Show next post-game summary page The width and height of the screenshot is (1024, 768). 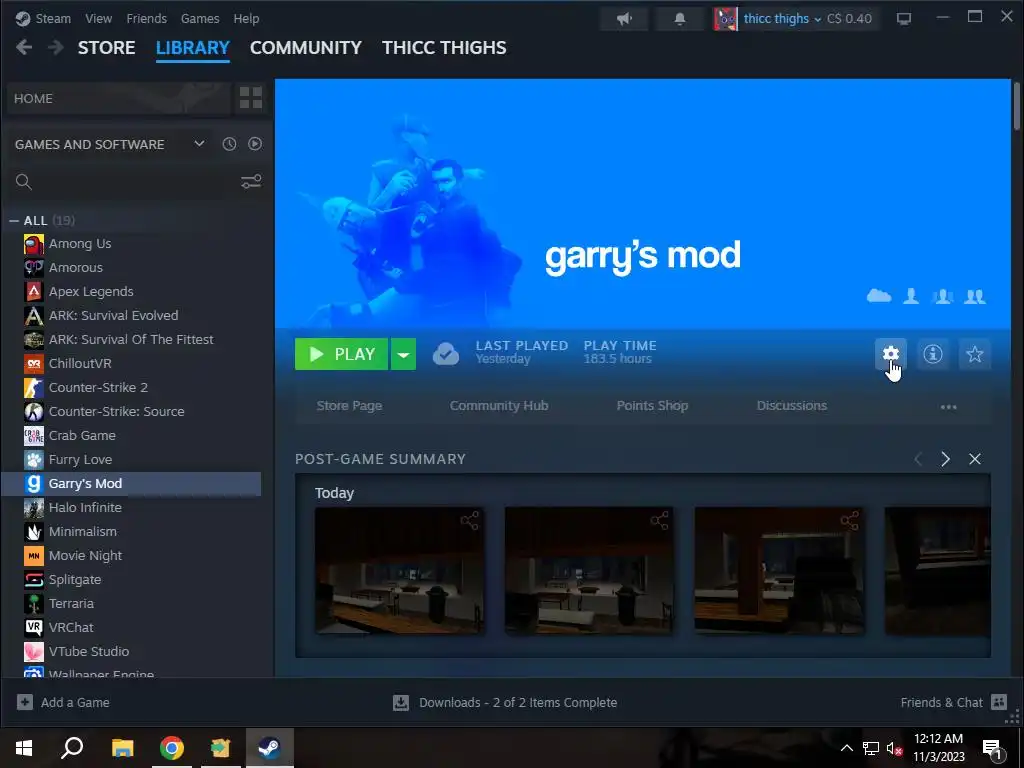[945, 459]
